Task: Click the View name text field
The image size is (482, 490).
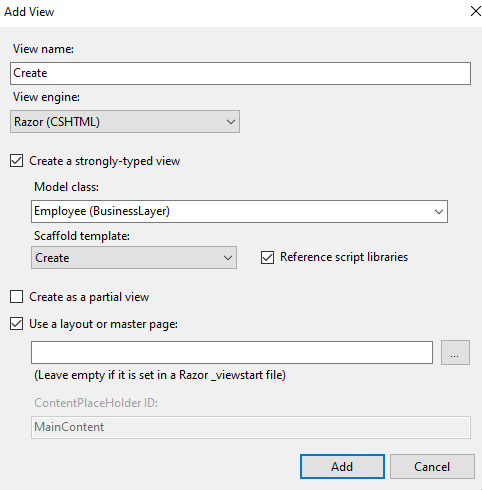Action: pyautogui.click(x=240, y=73)
